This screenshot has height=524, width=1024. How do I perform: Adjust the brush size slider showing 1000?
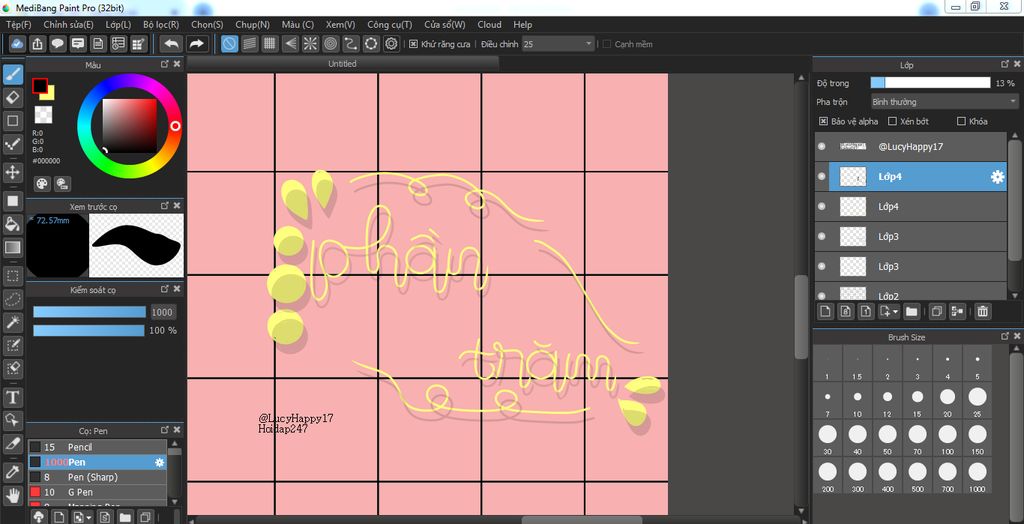pyautogui.click(x=89, y=312)
